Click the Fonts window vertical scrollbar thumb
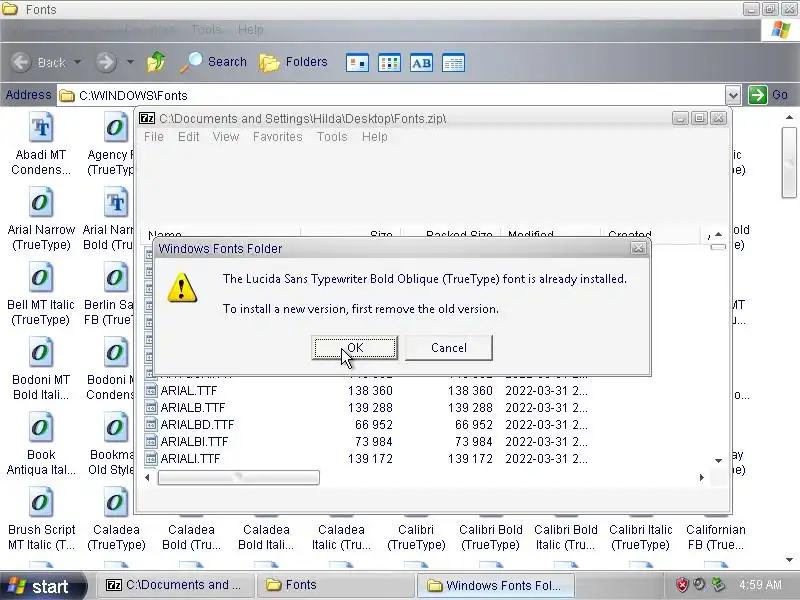The image size is (800, 600). click(x=789, y=162)
